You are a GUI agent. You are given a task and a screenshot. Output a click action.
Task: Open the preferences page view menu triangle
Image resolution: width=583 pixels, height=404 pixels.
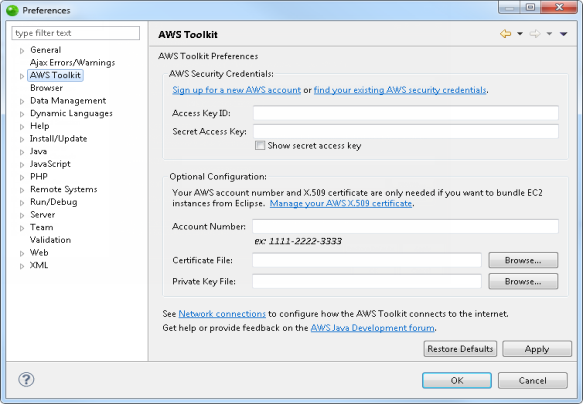563,34
